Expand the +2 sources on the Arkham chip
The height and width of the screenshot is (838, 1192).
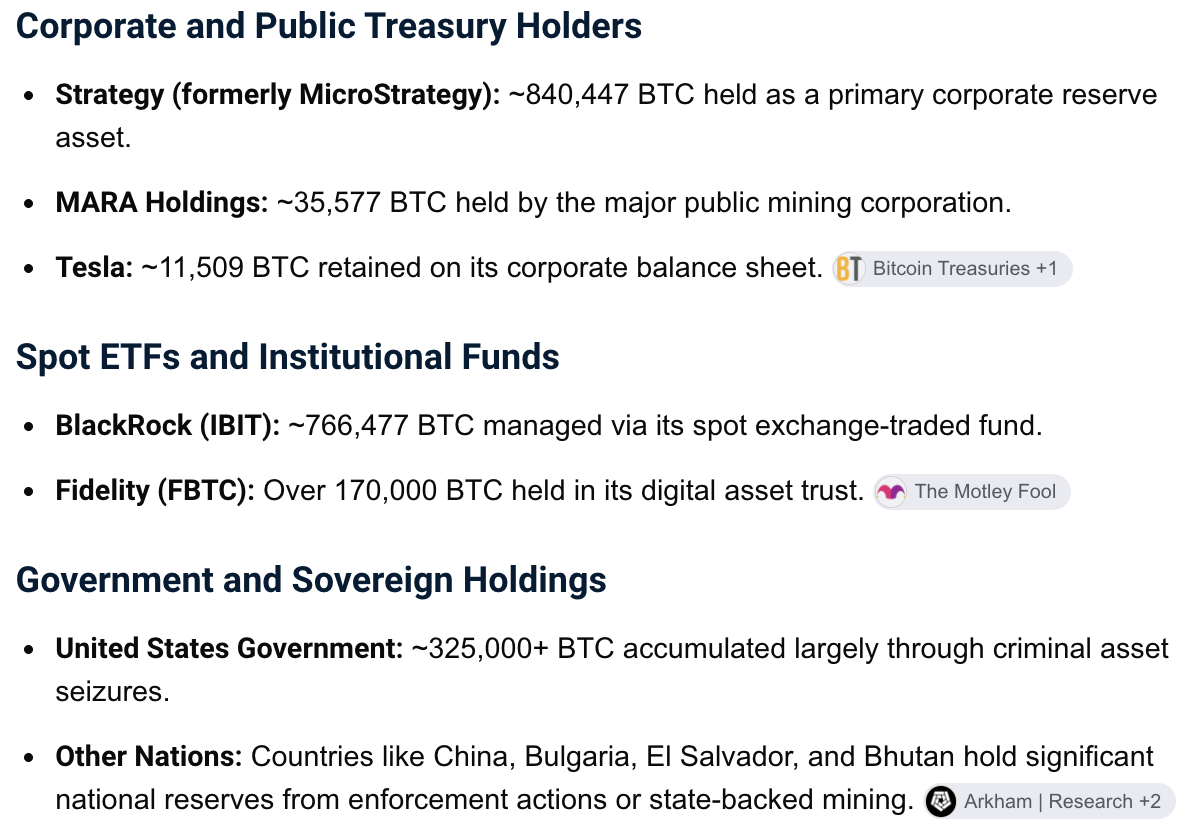(x=1149, y=801)
